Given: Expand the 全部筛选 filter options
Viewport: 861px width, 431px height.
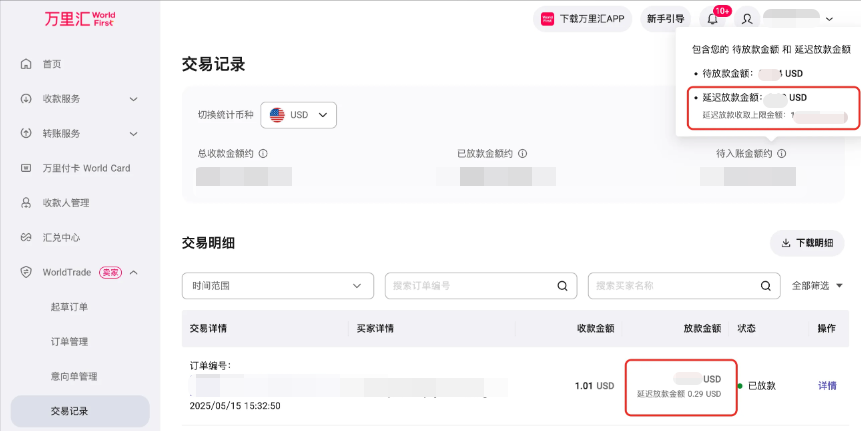Looking at the screenshot, I should 817,285.
